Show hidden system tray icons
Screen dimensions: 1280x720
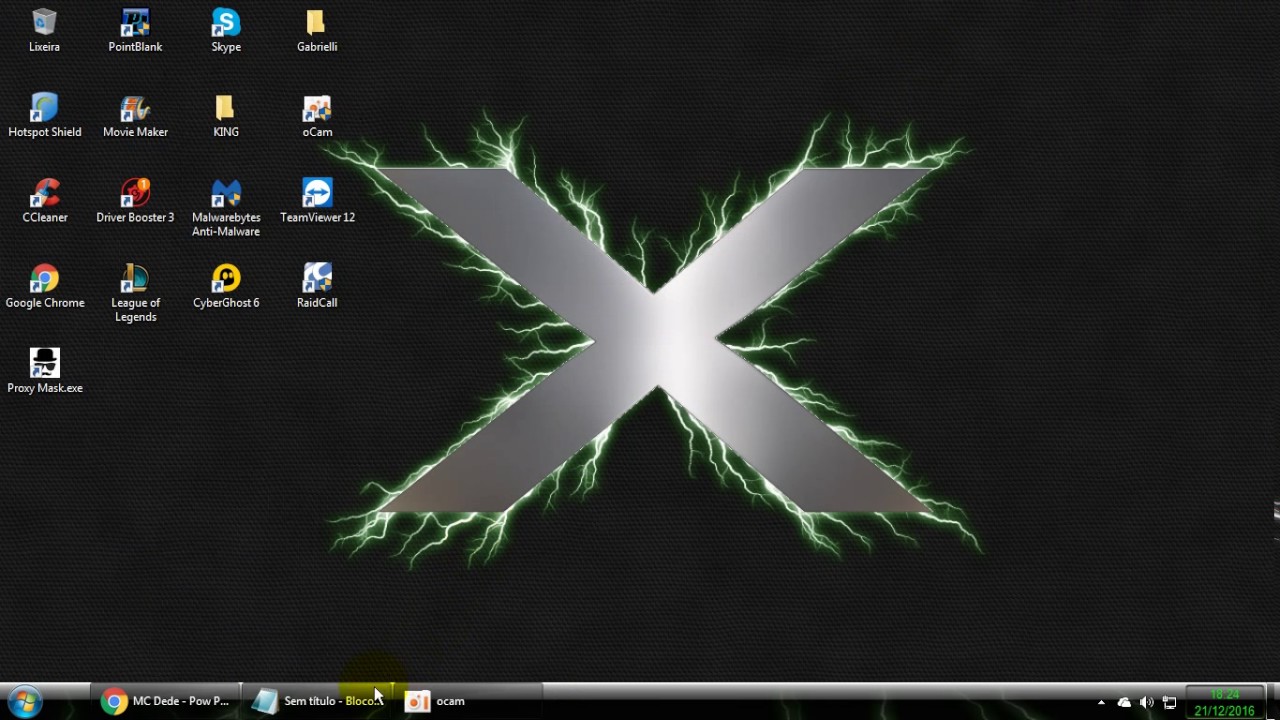coord(1101,702)
